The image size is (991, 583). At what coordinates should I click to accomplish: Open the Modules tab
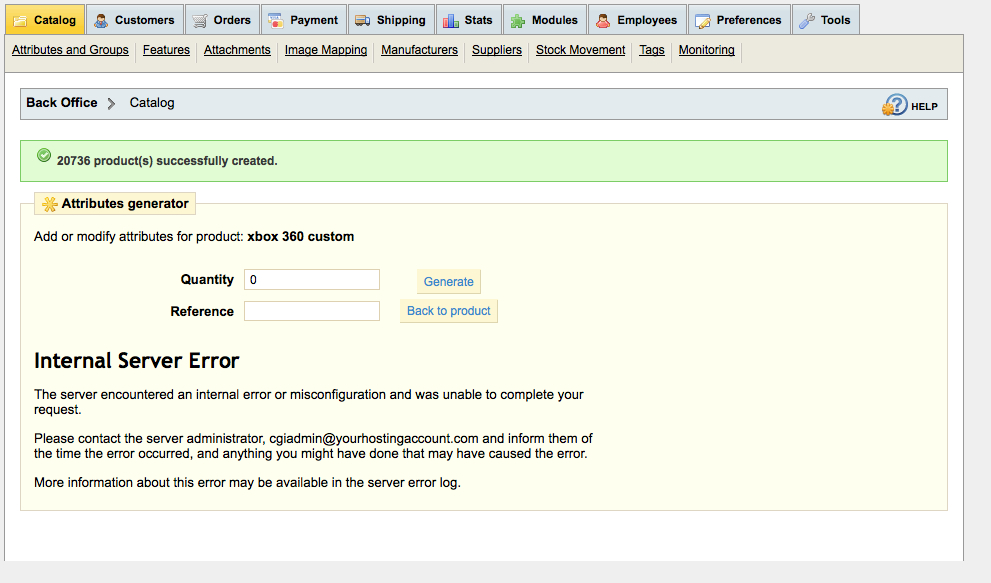(545, 20)
